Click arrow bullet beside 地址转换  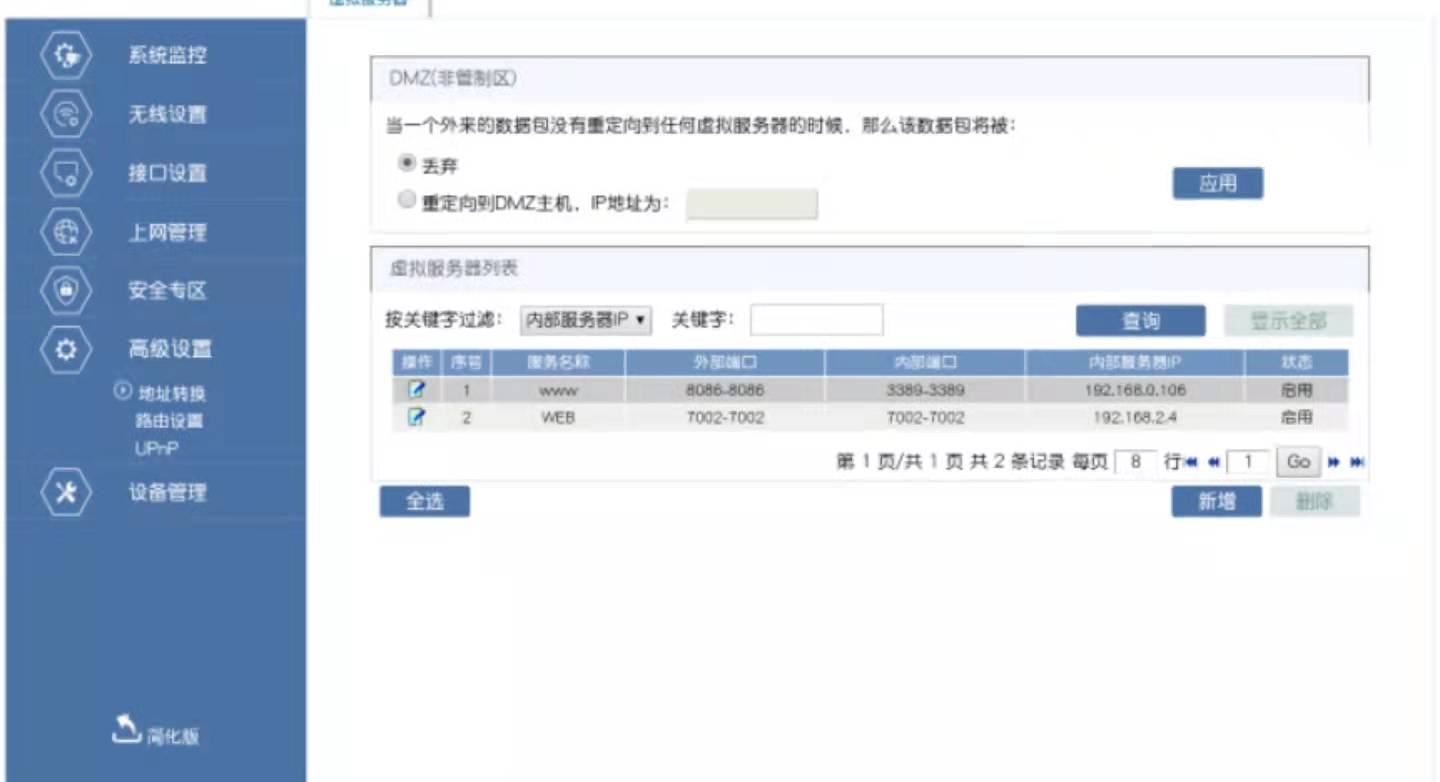pyautogui.click(x=123, y=391)
